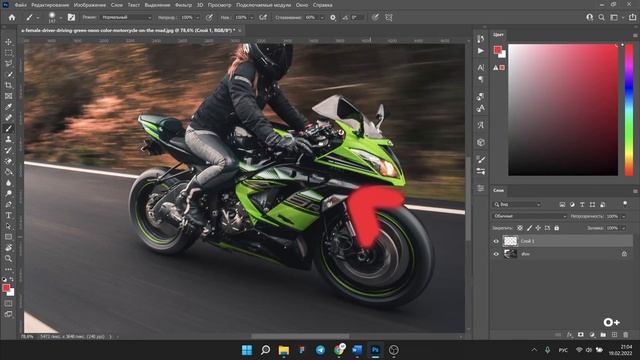Select the Rectangle shape tool
The height and width of the screenshot is (360, 640).
[8, 237]
